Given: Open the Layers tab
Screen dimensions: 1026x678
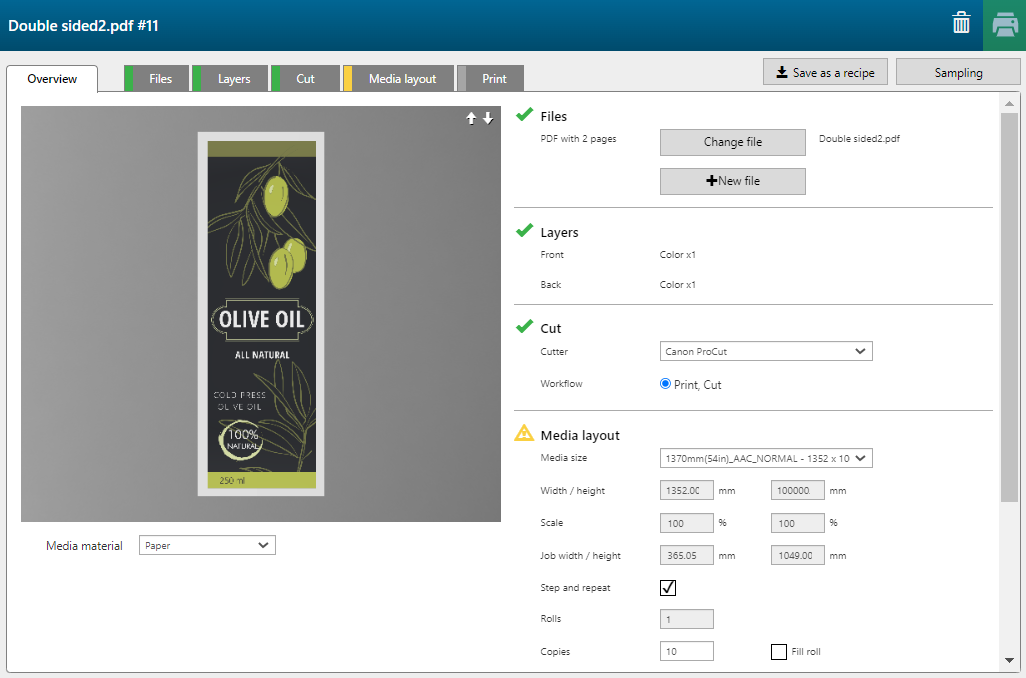Looking at the screenshot, I should point(234,79).
